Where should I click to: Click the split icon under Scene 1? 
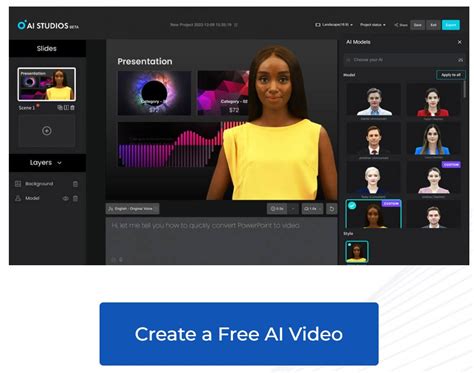(x=66, y=107)
